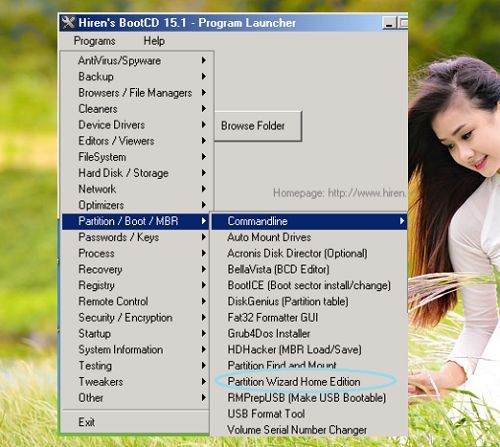Open the Tweakers submenu

tap(135, 382)
